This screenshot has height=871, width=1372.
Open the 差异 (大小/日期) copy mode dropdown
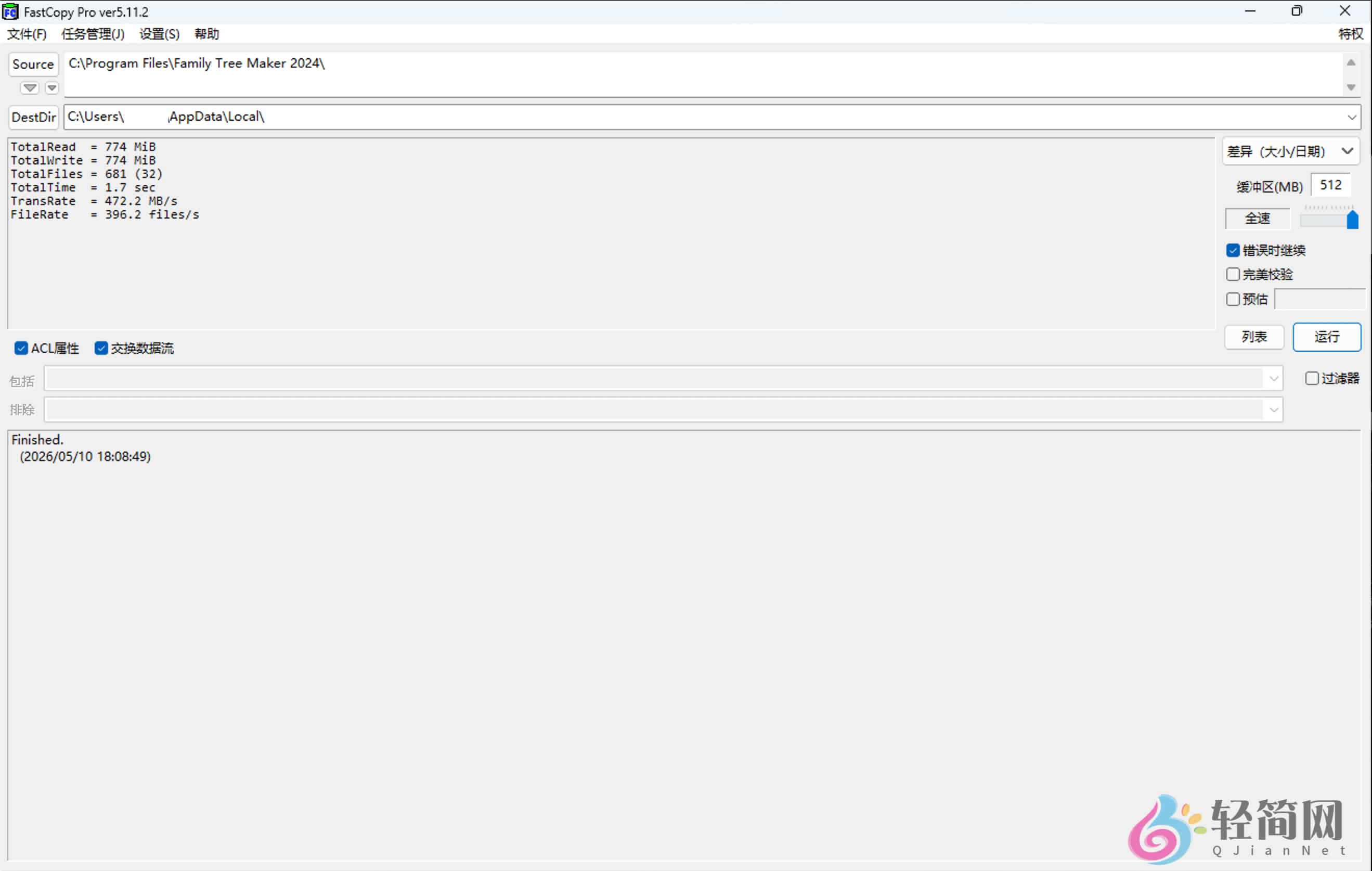(x=1291, y=151)
